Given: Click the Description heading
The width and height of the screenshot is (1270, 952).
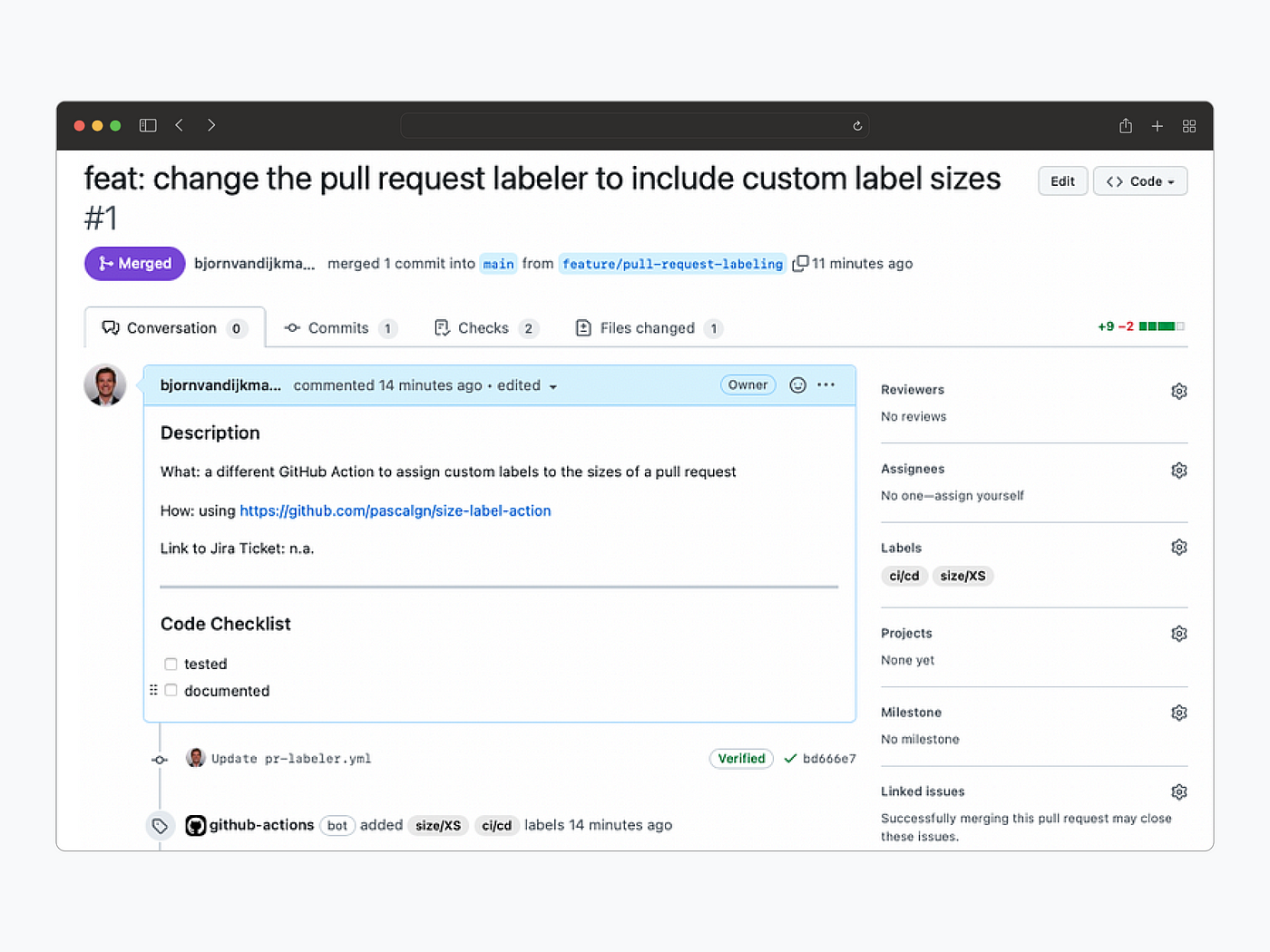Looking at the screenshot, I should (x=210, y=433).
